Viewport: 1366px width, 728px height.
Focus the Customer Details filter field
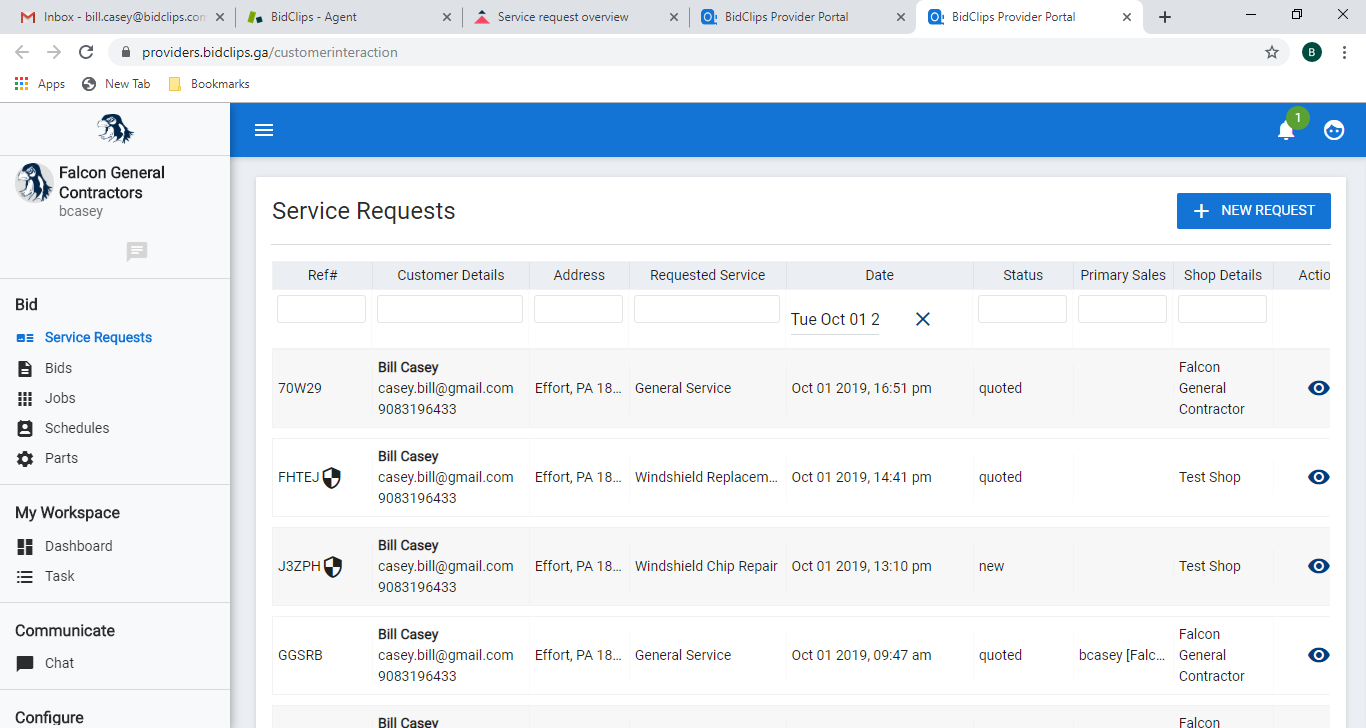(450, 309)
